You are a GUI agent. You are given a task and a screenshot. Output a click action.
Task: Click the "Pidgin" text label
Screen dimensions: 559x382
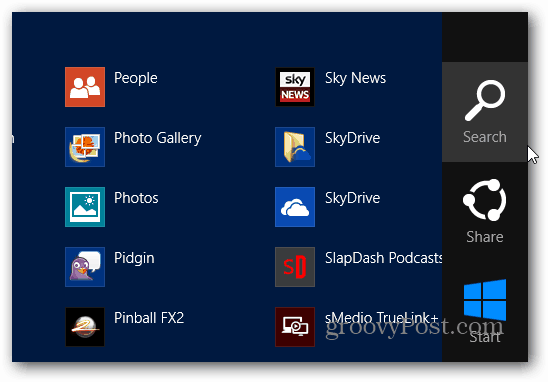[134, 259]
